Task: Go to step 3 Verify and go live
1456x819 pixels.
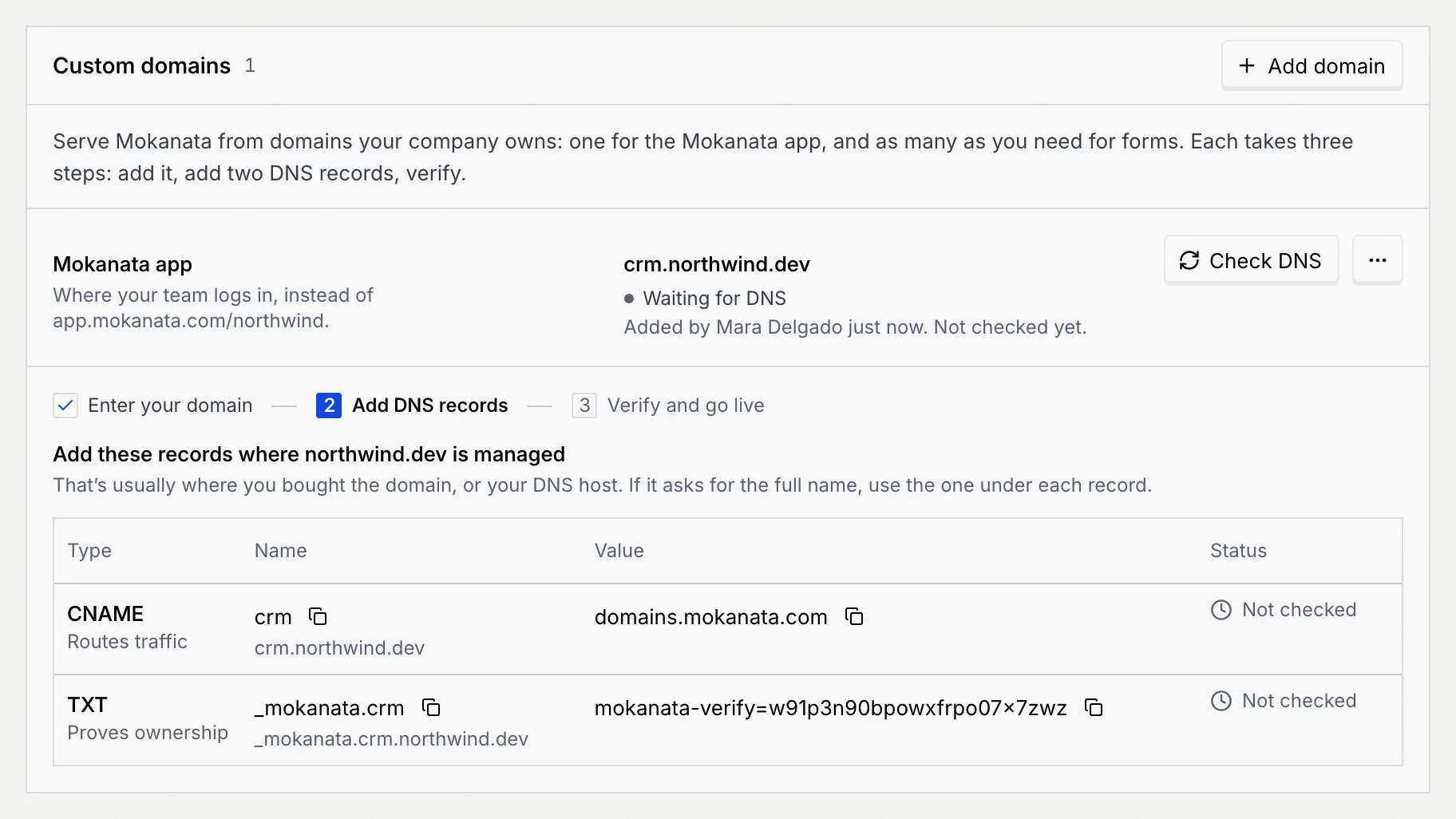Action: click(x=668, y=406)
